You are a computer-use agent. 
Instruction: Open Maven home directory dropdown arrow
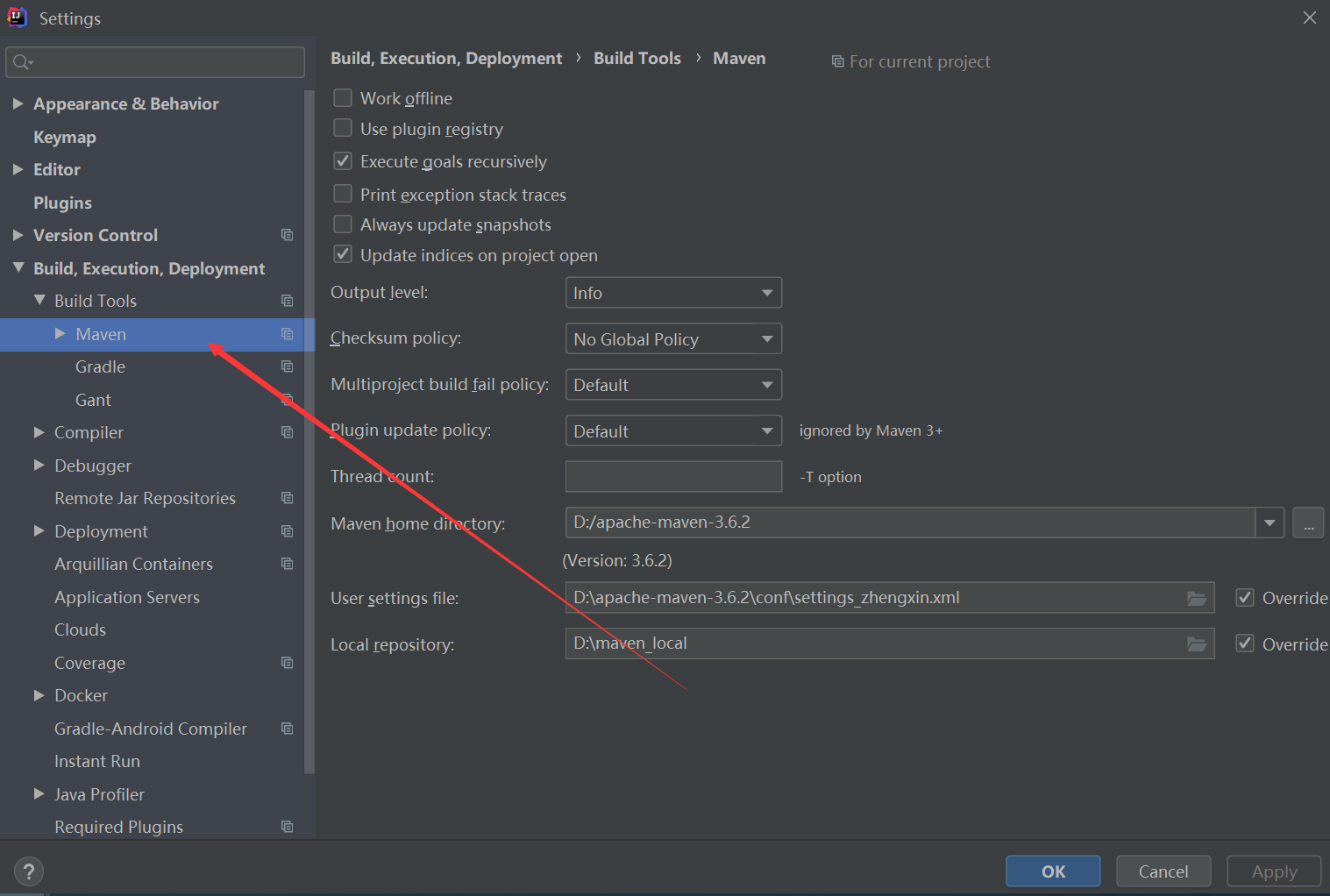1270,523
